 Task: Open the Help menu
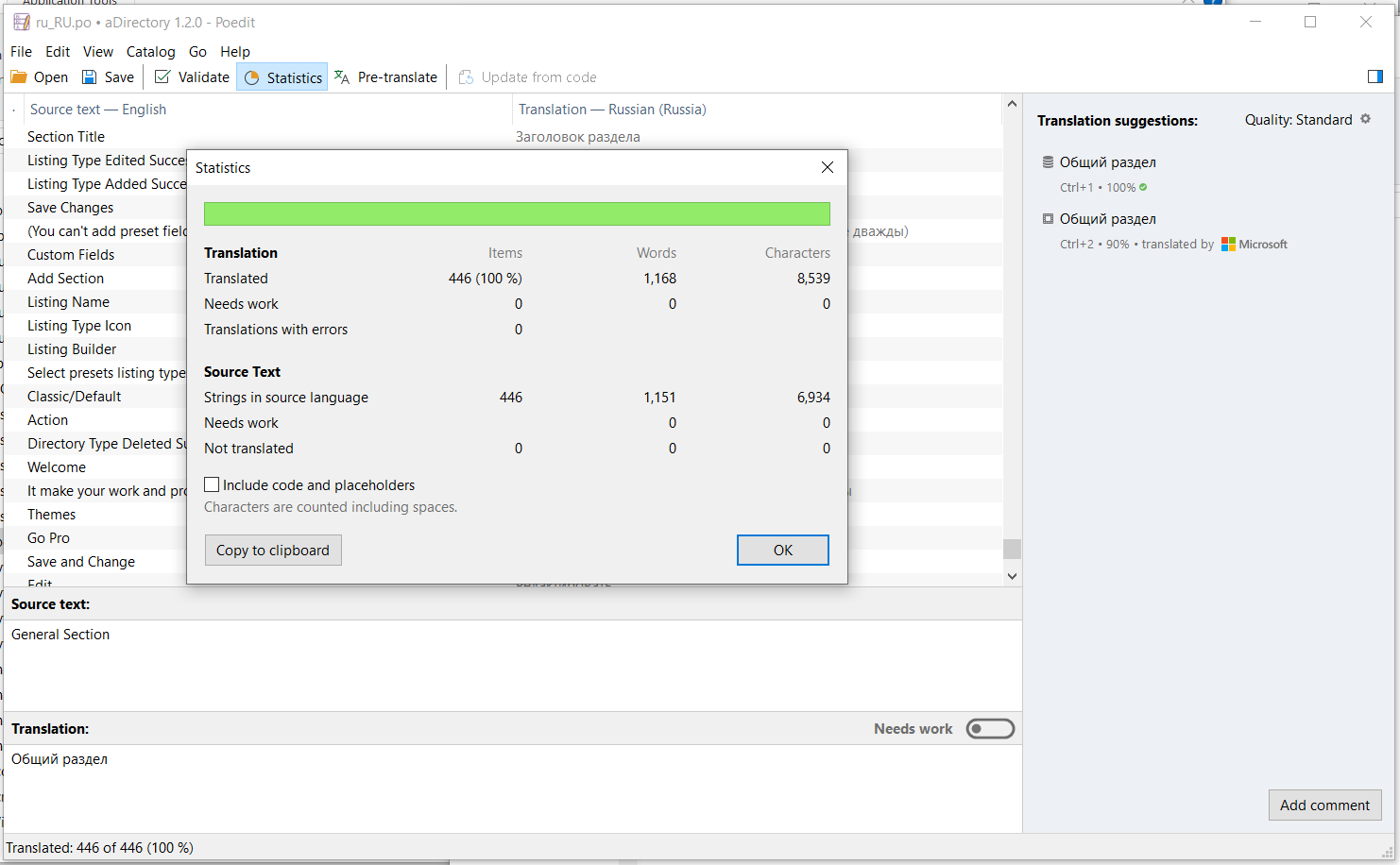pos(235,52)
